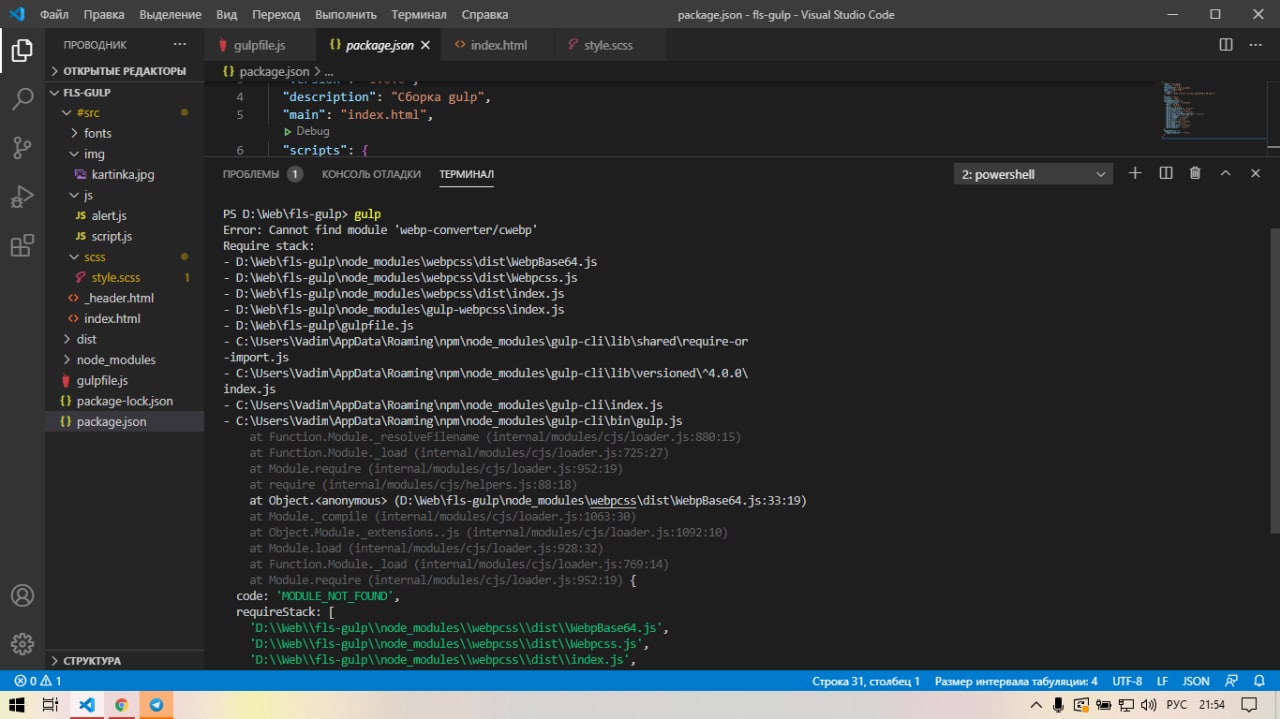Click the Explorer panel more actions ellipsis
1280x719 pixels.
[180, 45]
